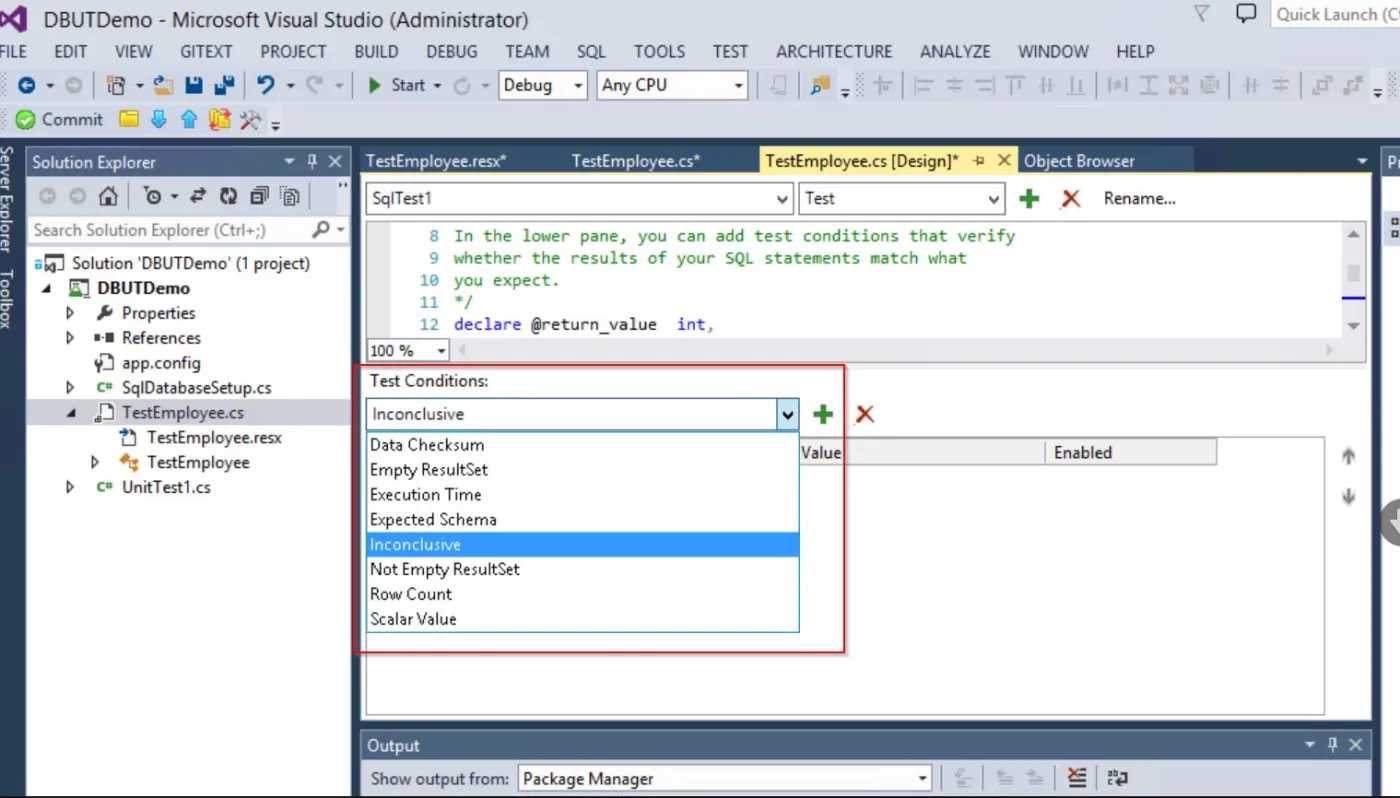Screen dimensions: 1400x798
Task: Close the TestEmployee.cs [Design] tab
Action: coord(1004,161)
